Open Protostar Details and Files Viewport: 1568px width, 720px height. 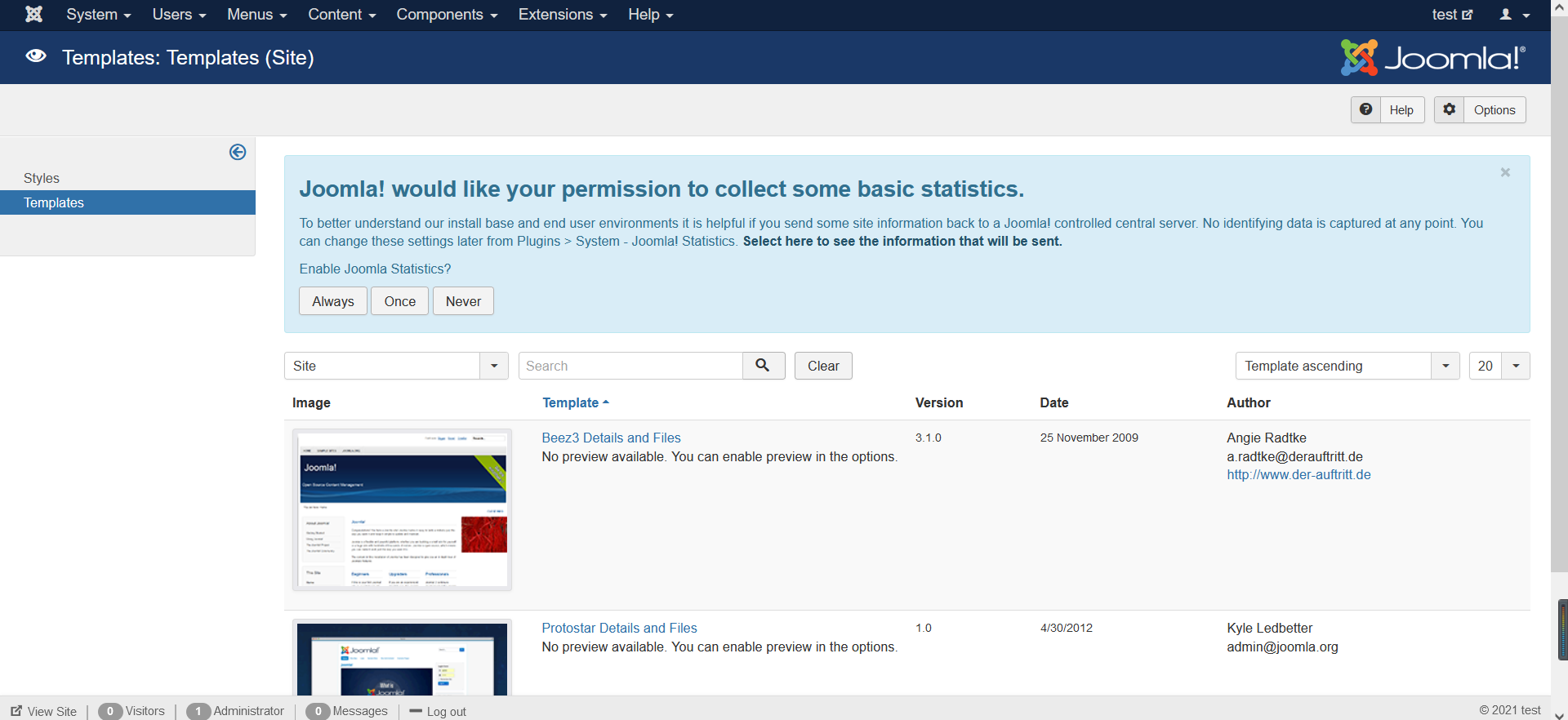pos(619,628)
